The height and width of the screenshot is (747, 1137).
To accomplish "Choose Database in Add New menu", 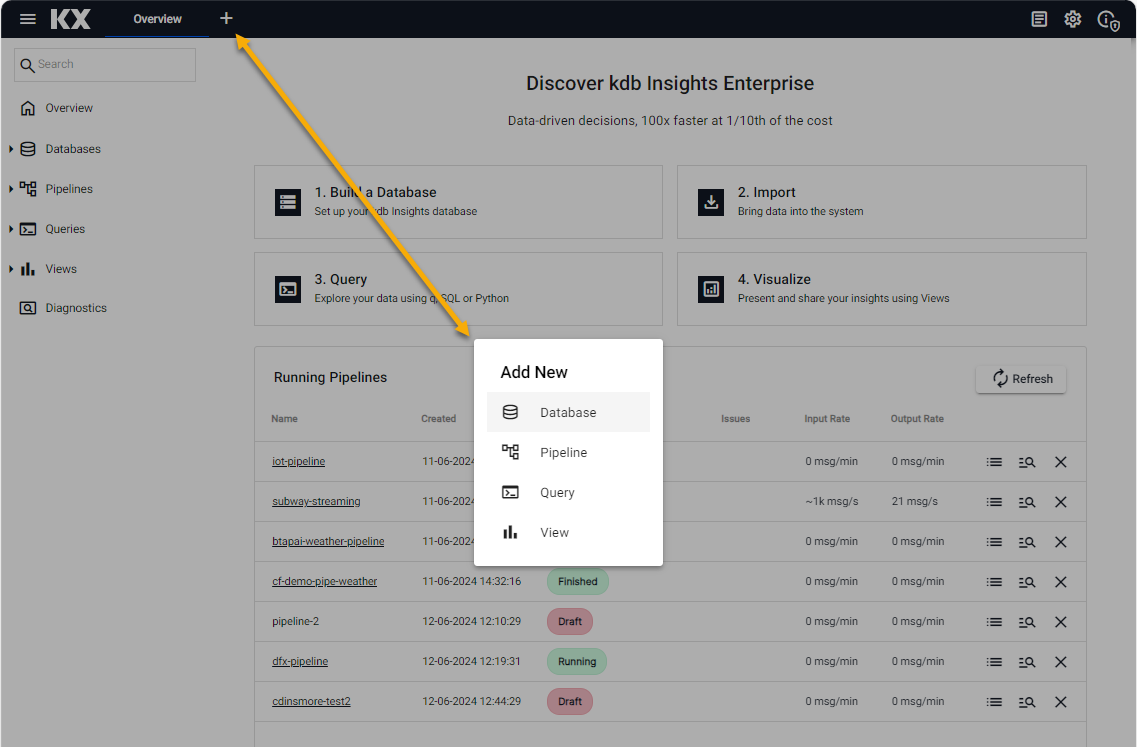I will click(x=568, y=412).
